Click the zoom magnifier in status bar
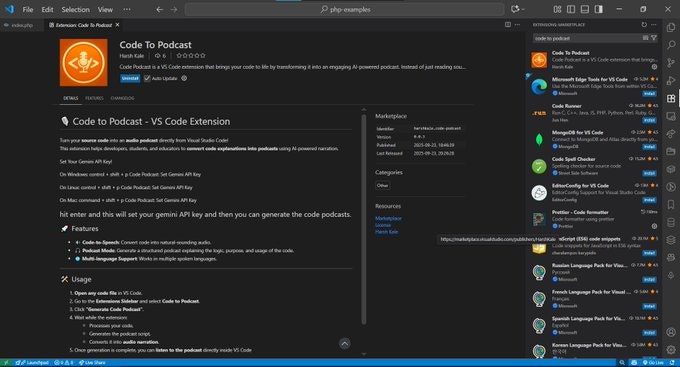680x367 pixels. click(x=622, y=363)
